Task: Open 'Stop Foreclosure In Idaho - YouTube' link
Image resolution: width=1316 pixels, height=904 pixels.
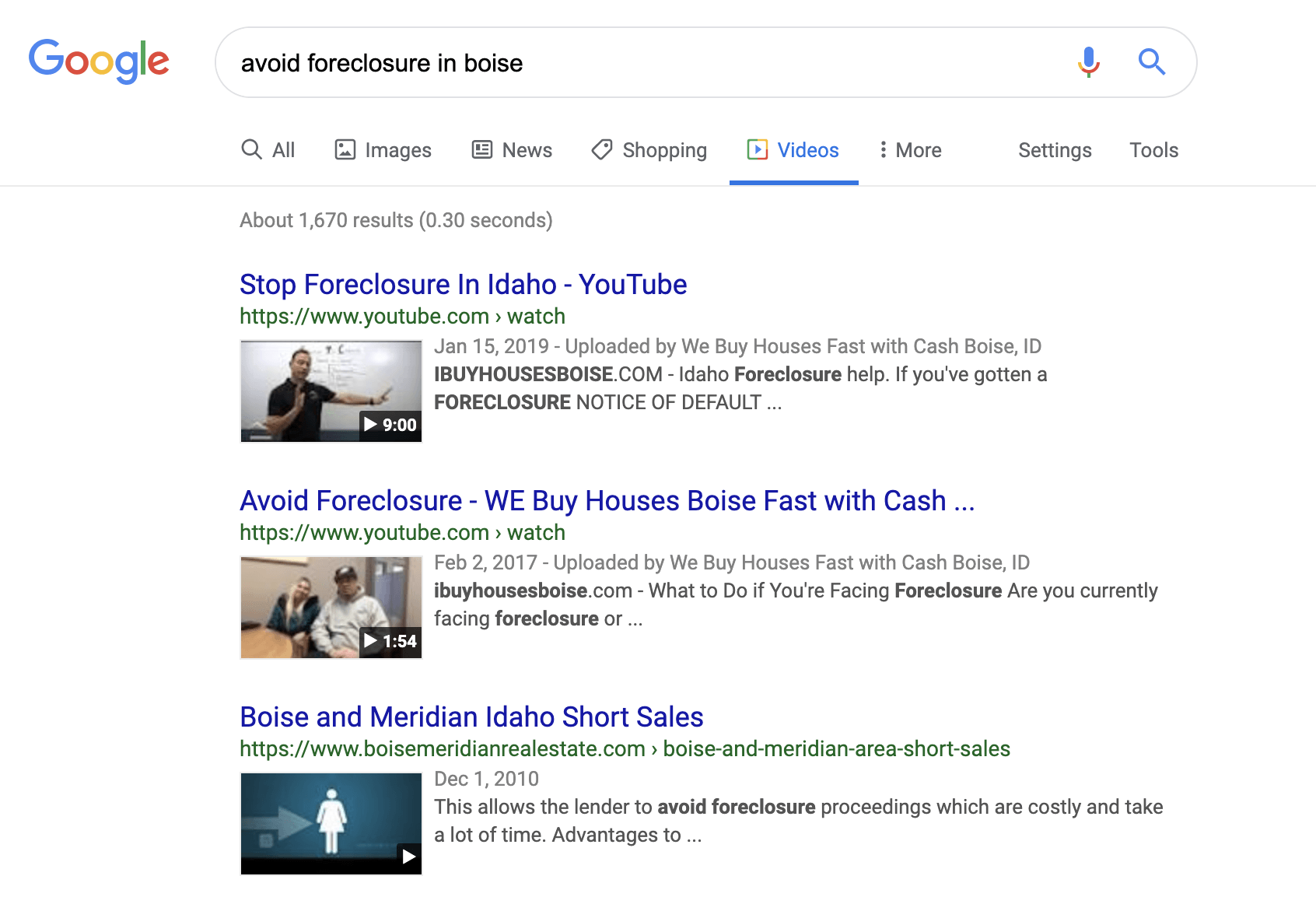Action: [463, 285]
